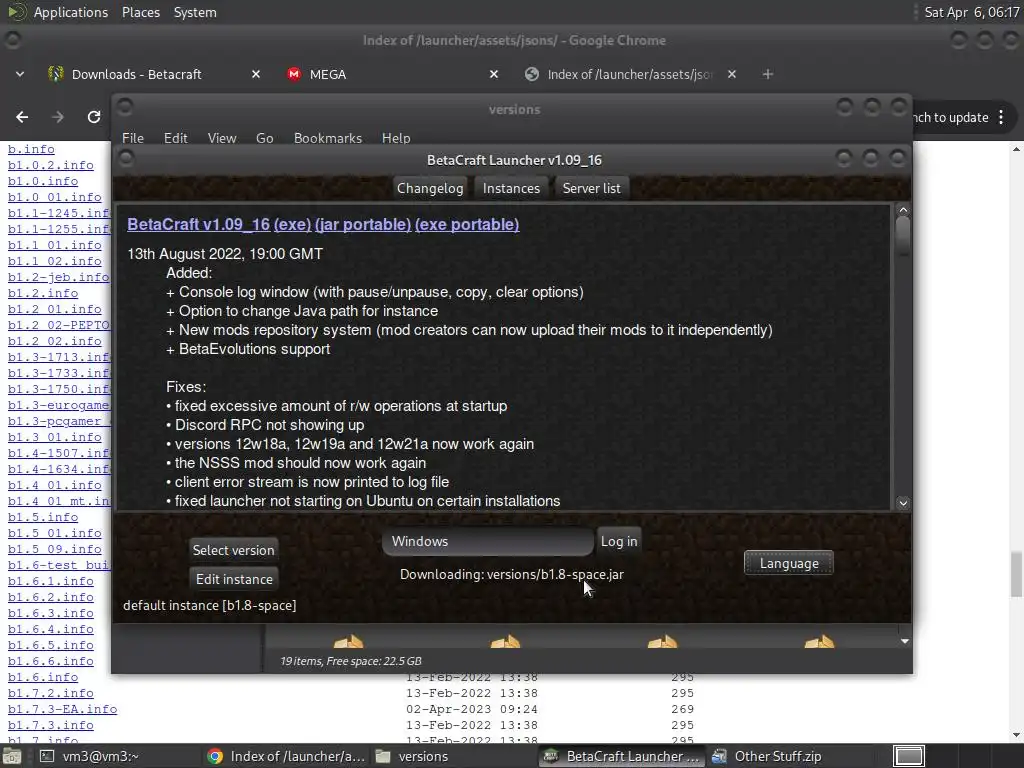Open the Server list tab in BetaCraft Launcher
This screenshot has width=1024, height=768.
click(x=591, y=188)
